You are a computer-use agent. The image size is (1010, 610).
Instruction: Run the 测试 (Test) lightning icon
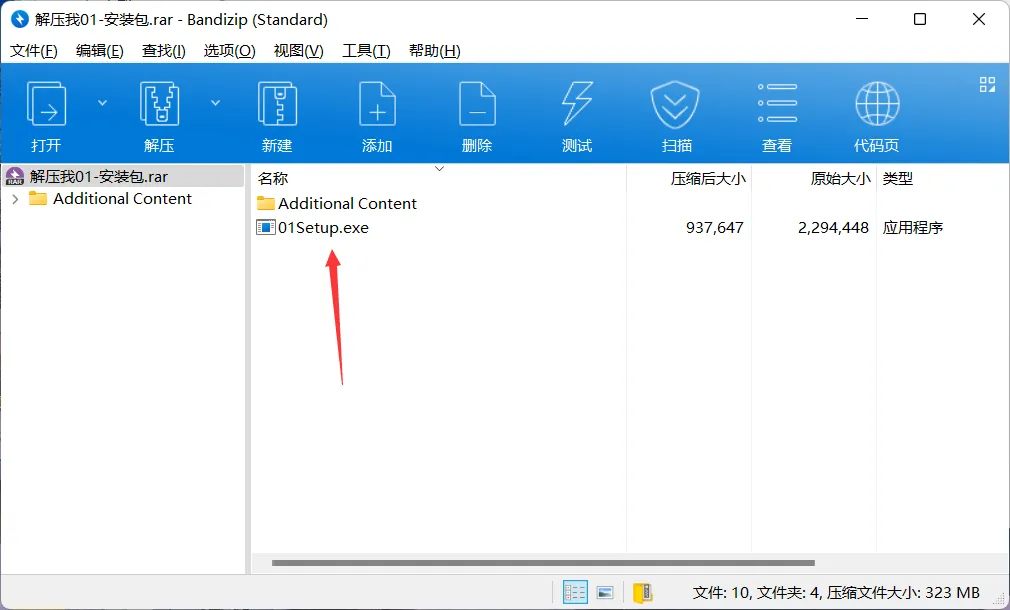[x=577, y=105]
